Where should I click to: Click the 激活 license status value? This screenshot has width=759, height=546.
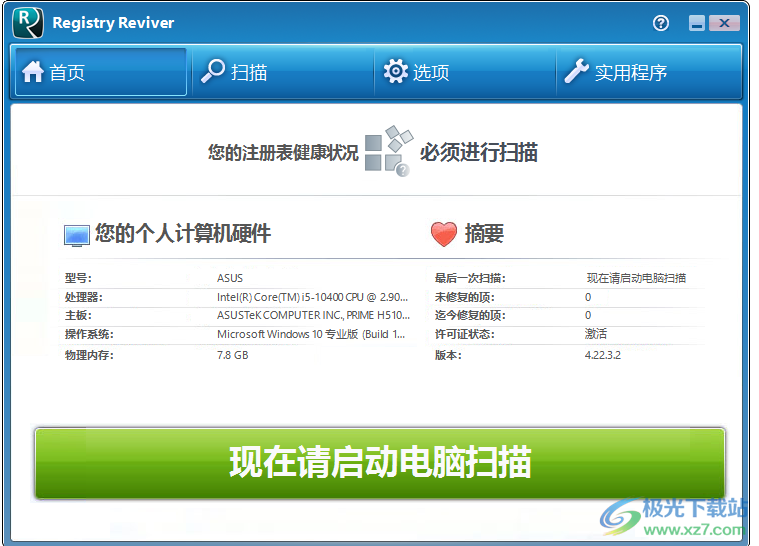pos(595,334)
